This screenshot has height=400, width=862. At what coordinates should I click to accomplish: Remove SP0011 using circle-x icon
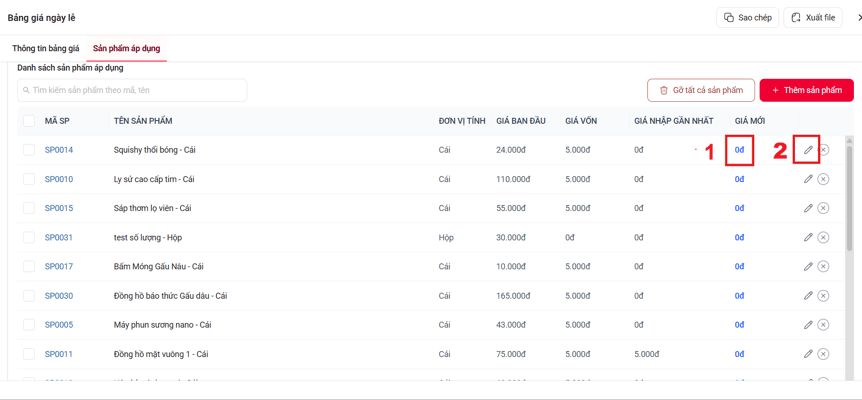[823, 354]
